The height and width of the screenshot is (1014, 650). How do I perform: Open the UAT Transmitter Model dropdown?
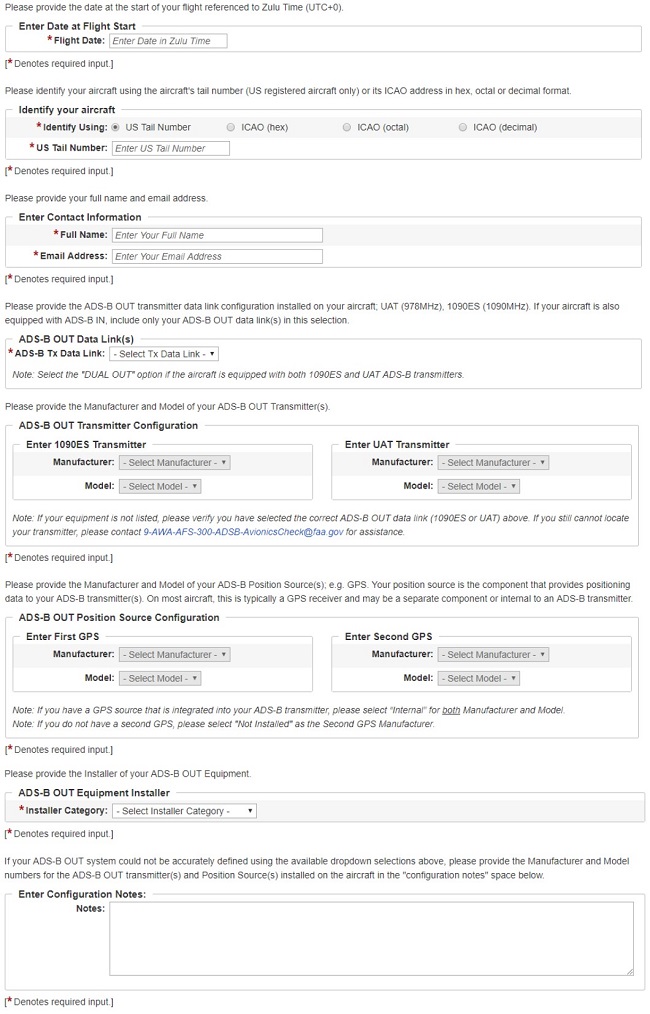pos(479,486)
